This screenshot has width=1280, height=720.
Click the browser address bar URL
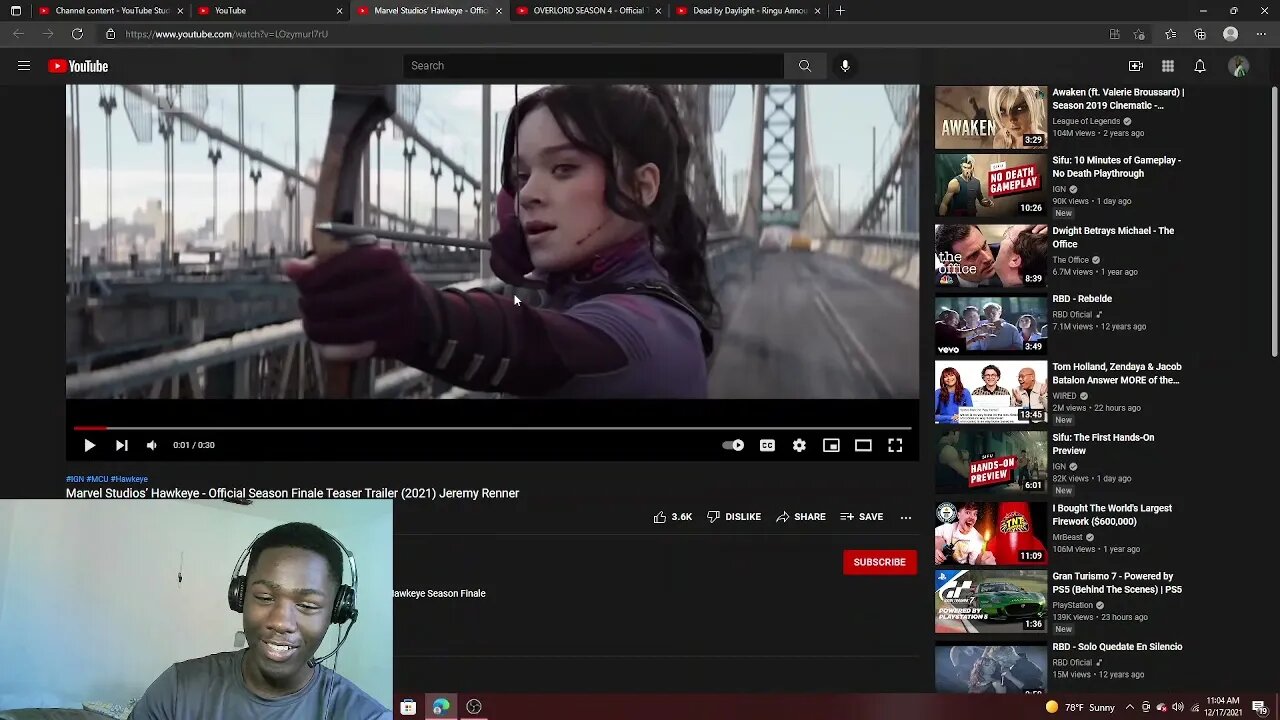(227, 34)
